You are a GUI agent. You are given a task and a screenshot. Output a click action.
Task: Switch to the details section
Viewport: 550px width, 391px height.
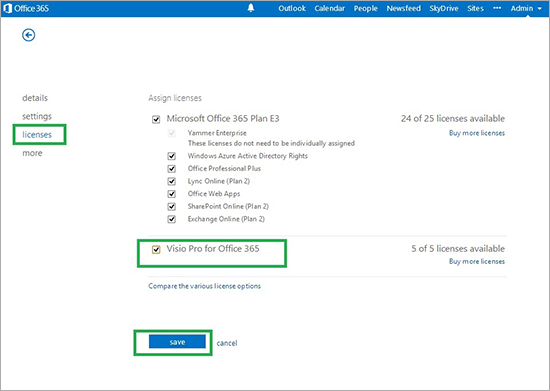click(x=35, y=98)
